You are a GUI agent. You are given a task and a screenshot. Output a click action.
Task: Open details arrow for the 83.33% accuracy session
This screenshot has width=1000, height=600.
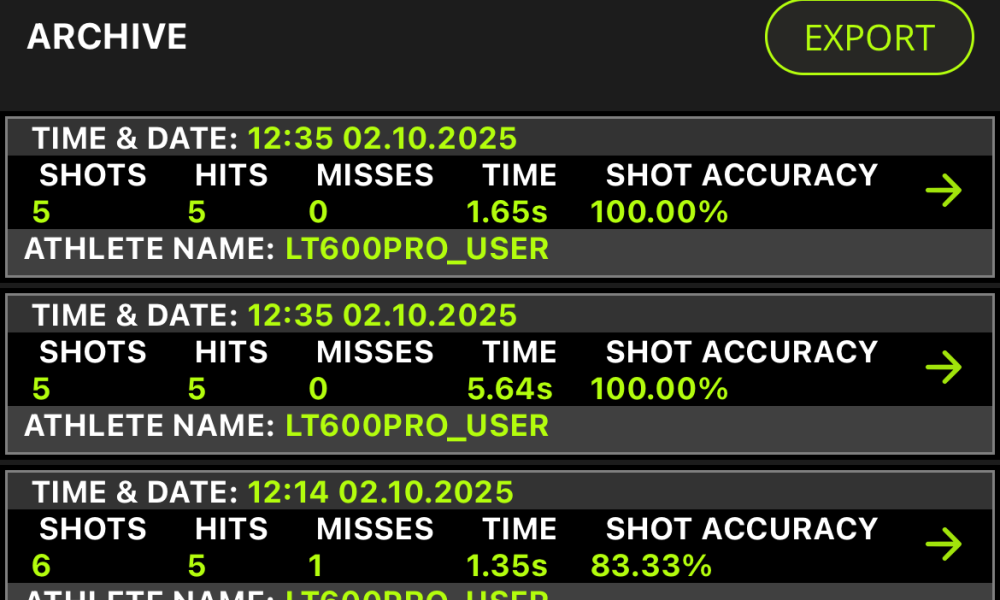tap(943, 544)
